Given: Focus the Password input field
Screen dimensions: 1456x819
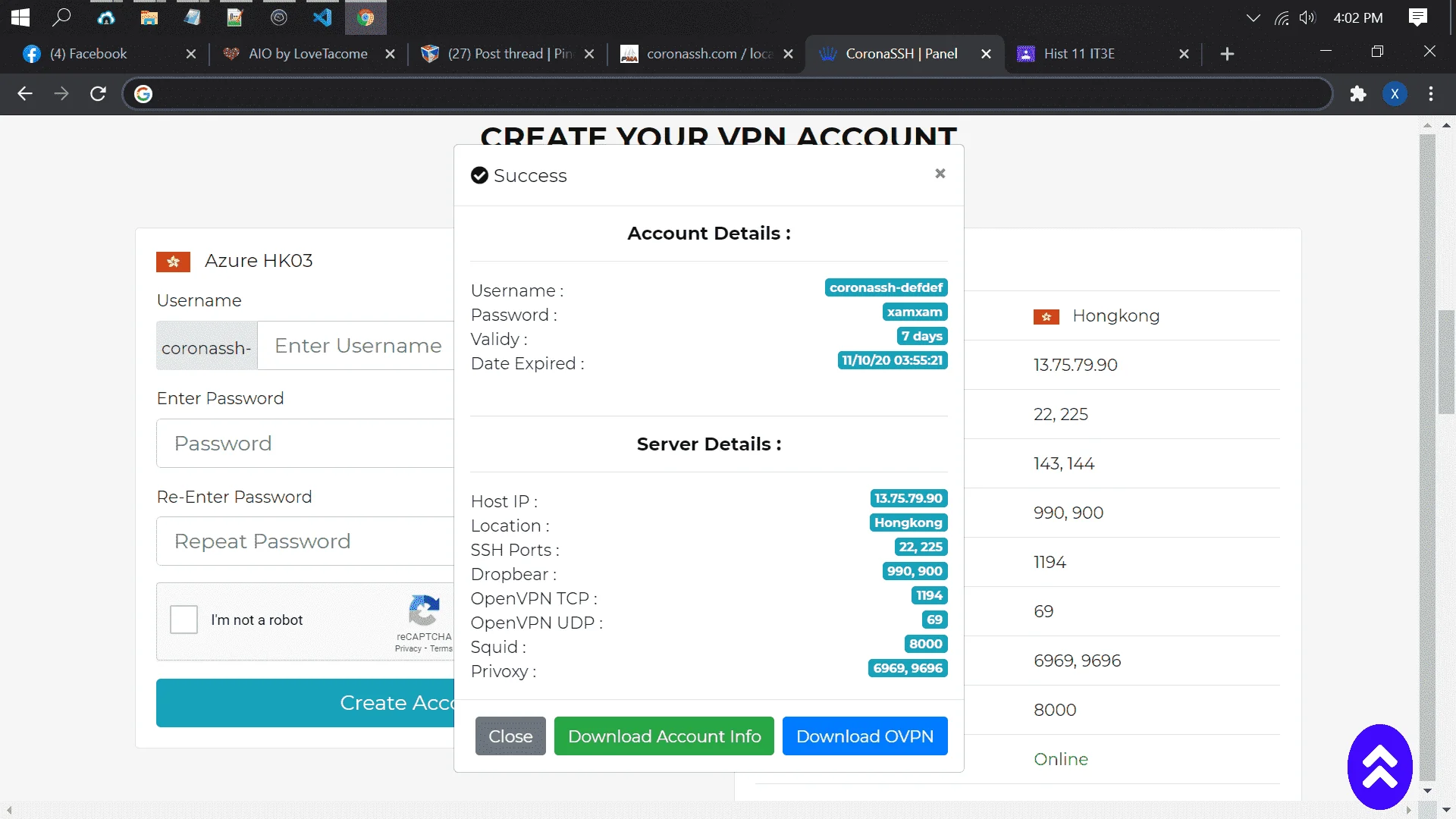Looking at the screenshot, I should (305, 444).
